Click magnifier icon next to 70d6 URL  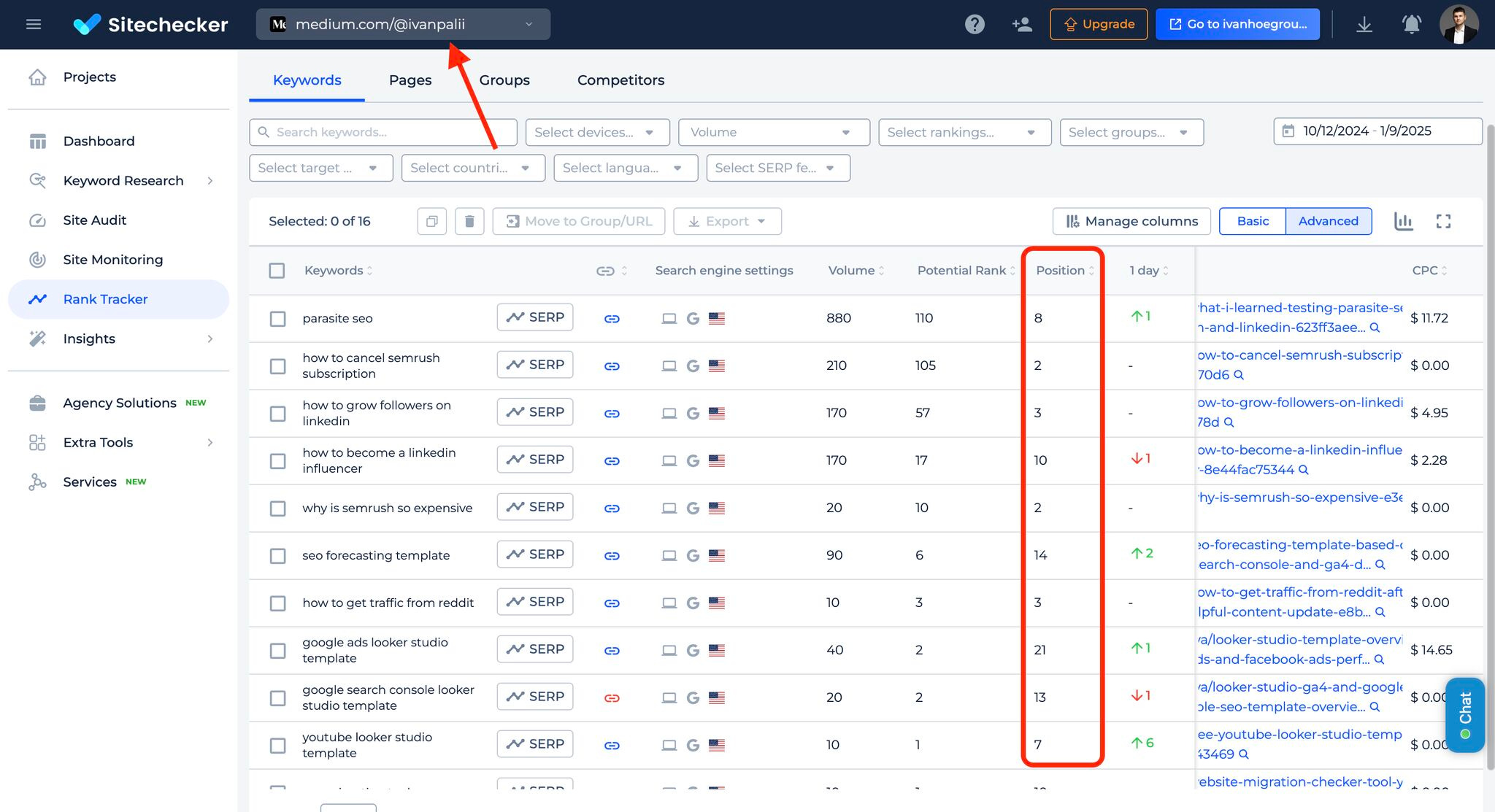pos(1239,375)
